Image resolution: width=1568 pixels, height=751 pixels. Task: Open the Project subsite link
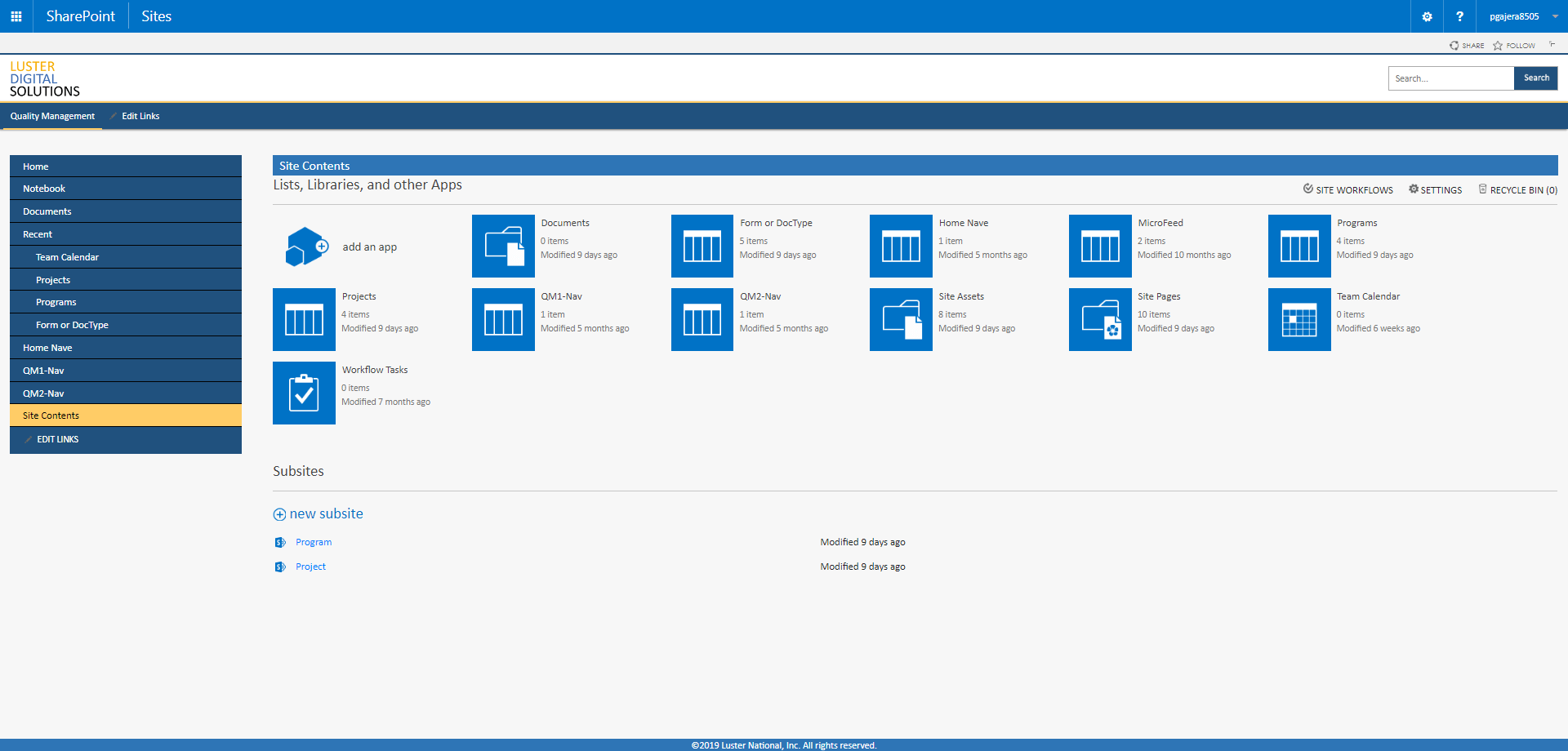pos(310,567)
